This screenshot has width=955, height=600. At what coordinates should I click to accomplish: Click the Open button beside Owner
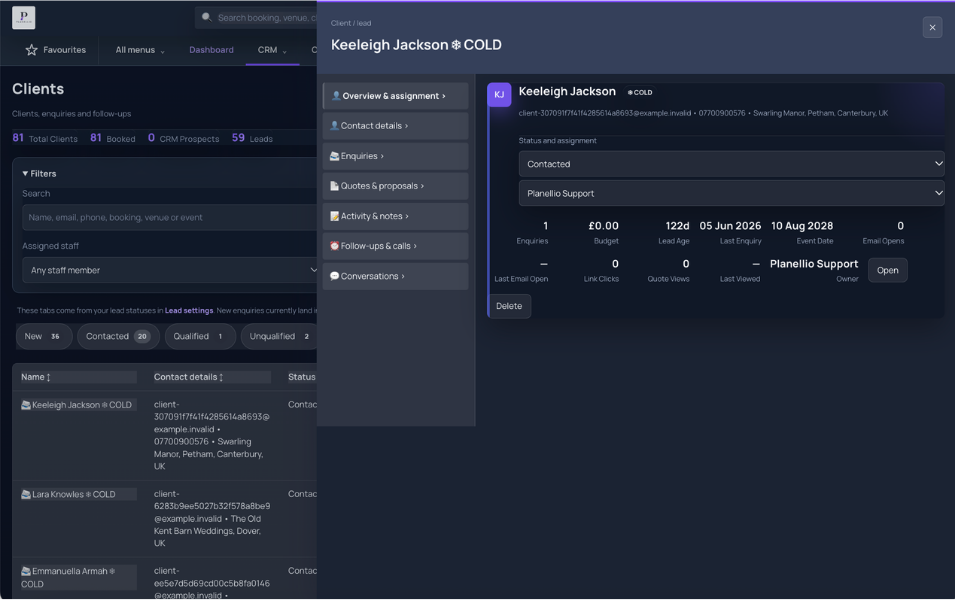coord(887,270)
